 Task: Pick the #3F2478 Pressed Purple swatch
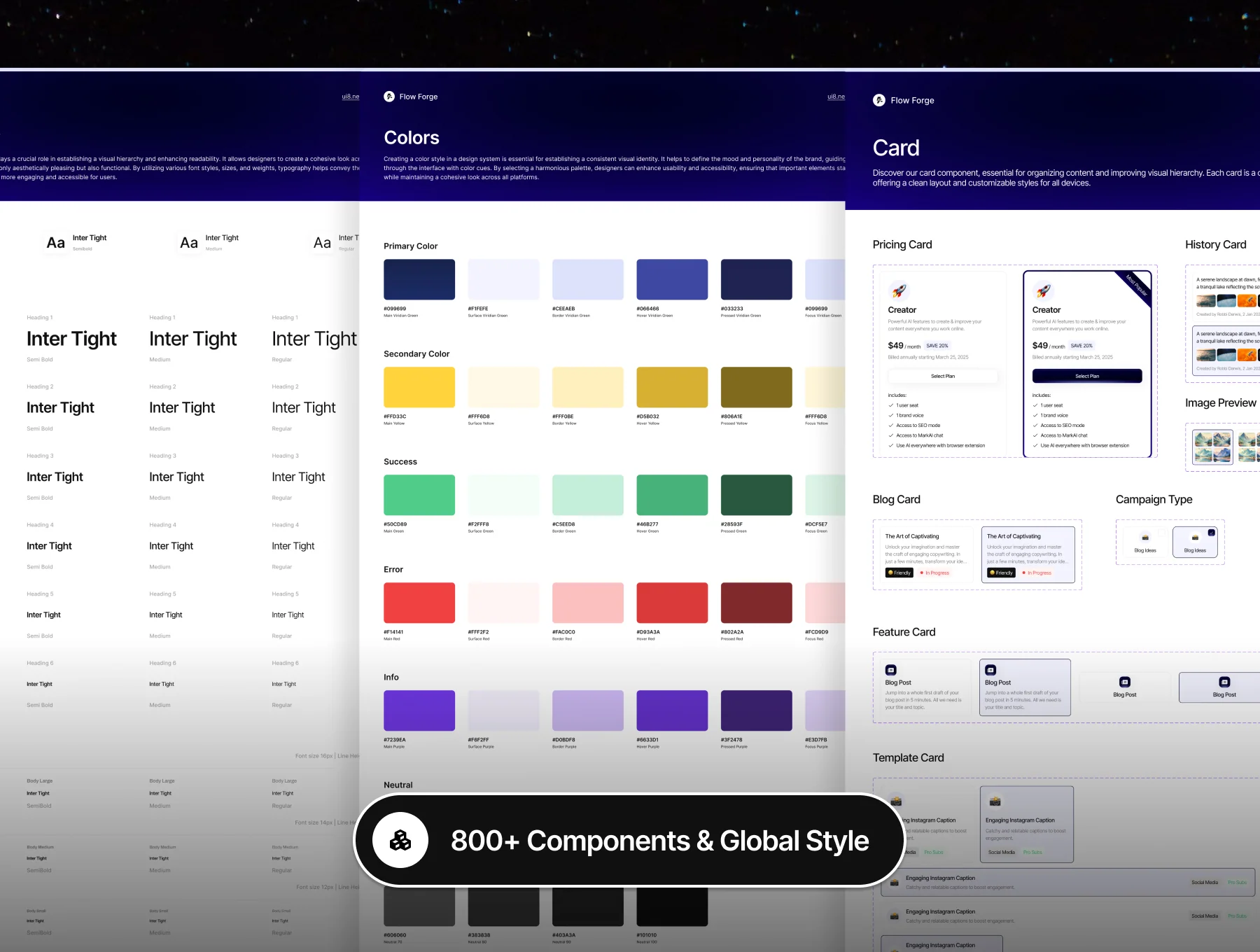(757, 710)
